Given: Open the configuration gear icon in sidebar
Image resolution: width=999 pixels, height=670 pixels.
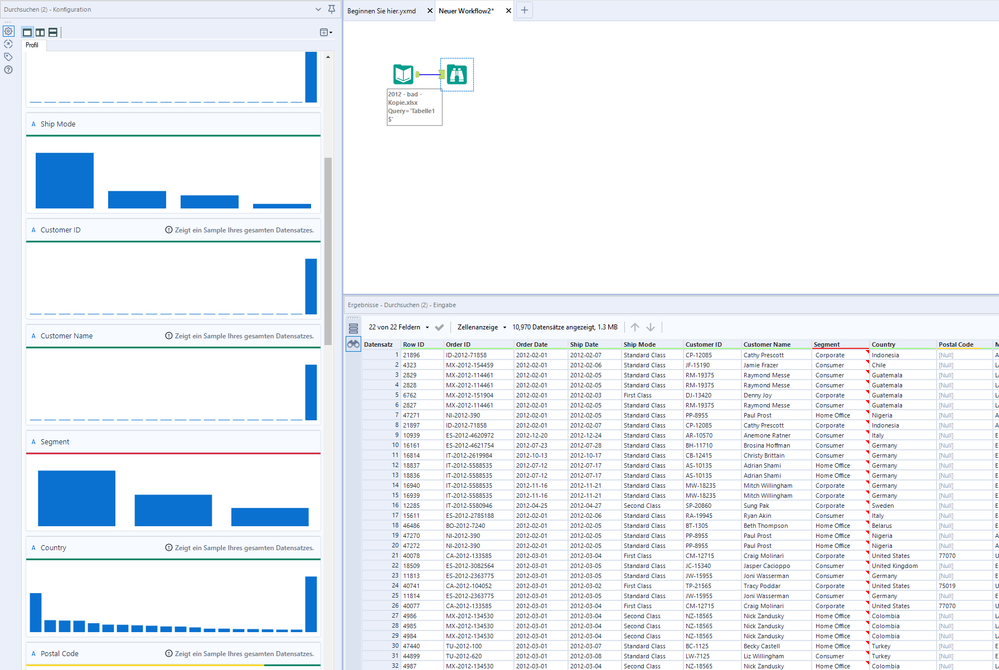Looking at the screenshot, I should click(8, 31).
